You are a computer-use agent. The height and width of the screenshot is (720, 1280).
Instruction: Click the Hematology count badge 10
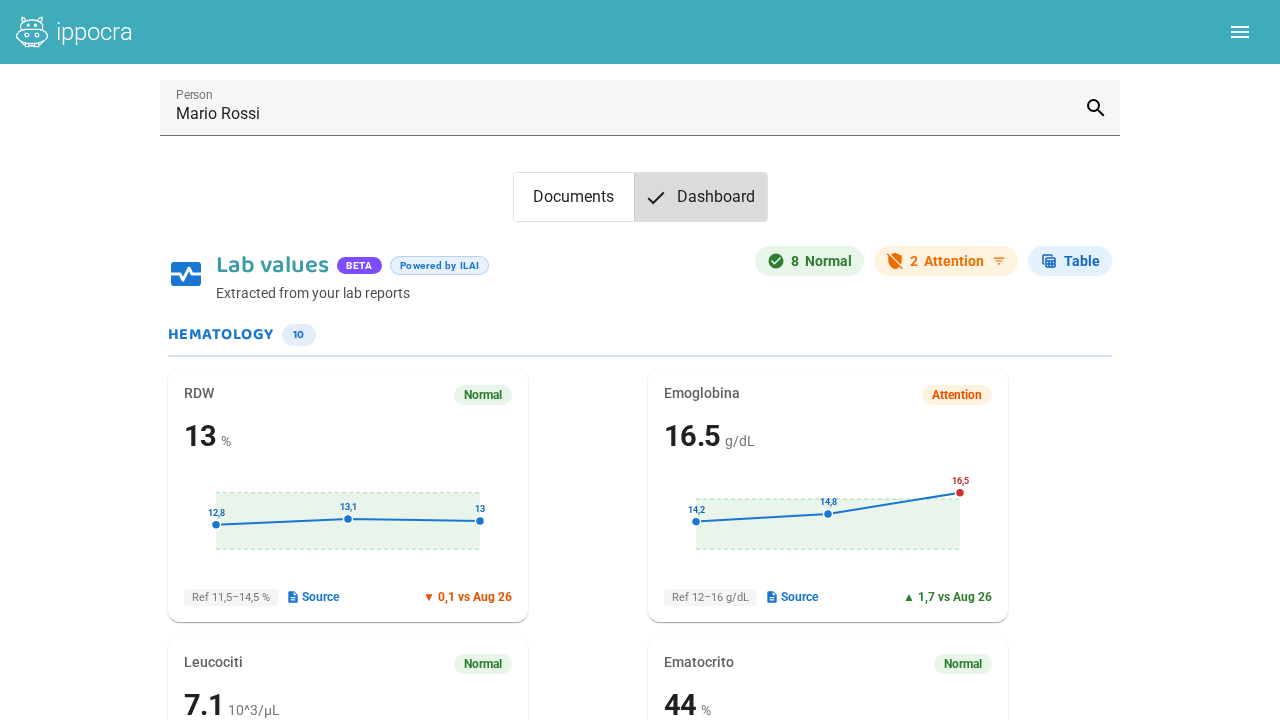pyautogui.click(x=299, y=335)
